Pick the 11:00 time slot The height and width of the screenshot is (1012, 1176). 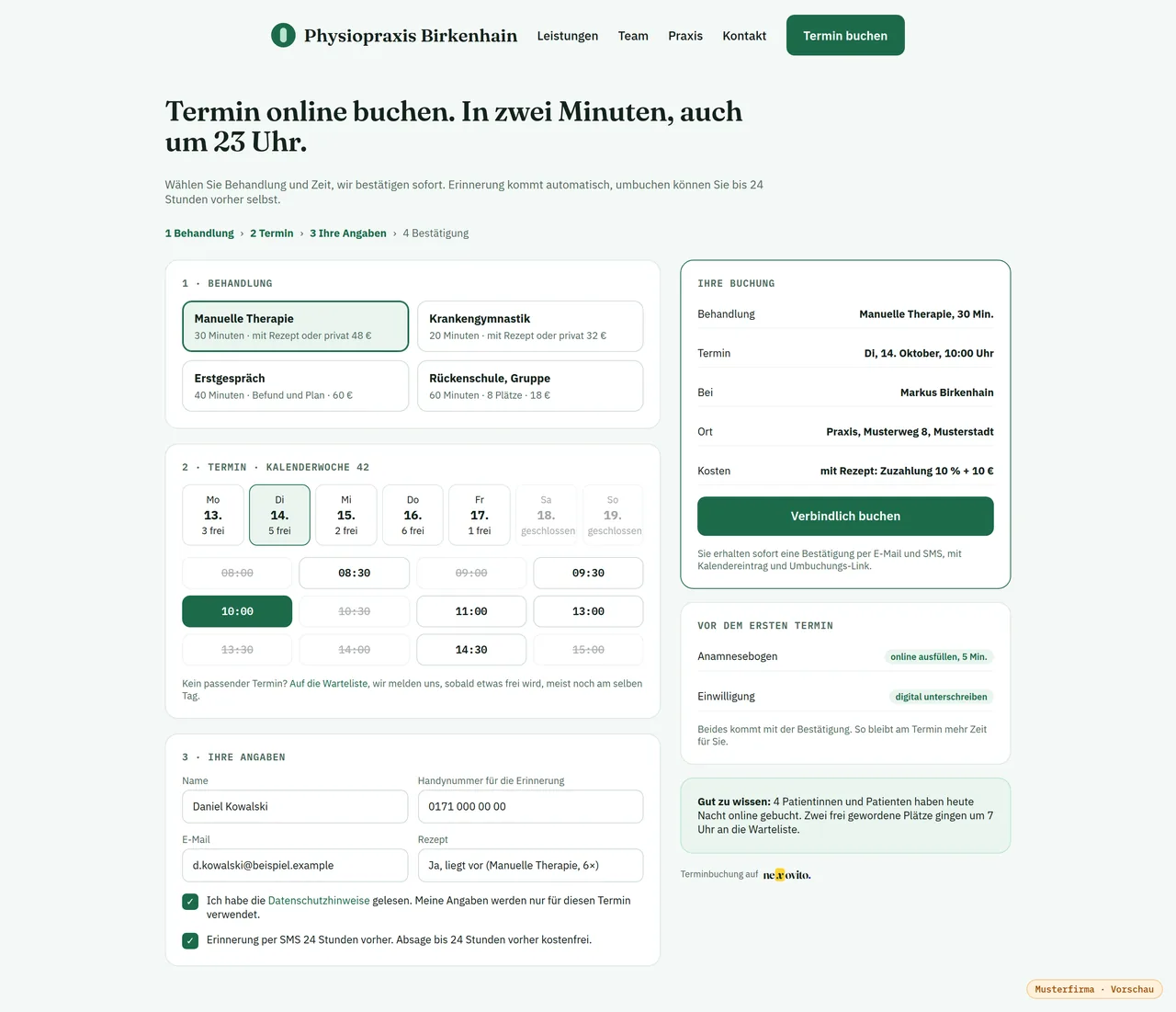(x=471, y=611)
